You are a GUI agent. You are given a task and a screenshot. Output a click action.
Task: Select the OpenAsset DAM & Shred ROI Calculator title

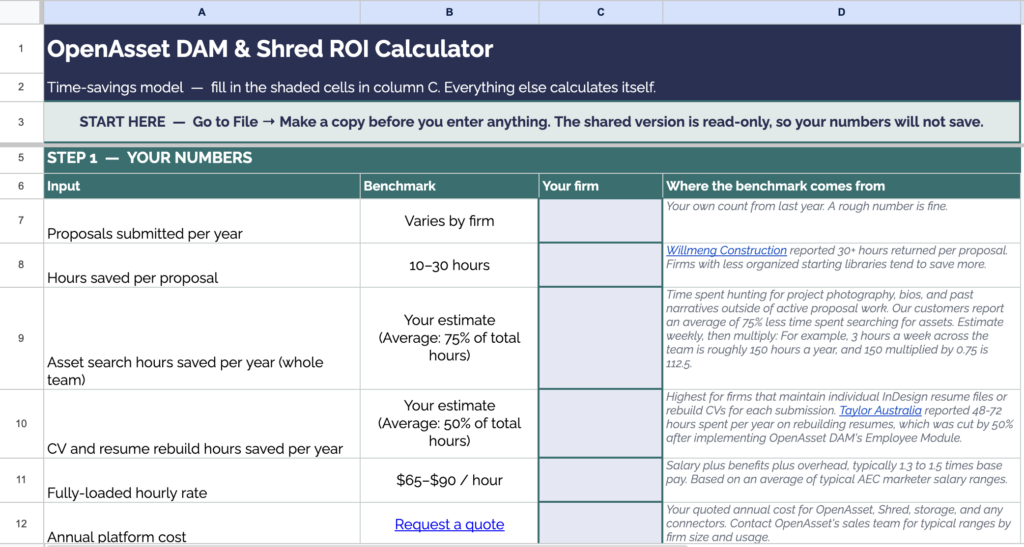[532, 48]
